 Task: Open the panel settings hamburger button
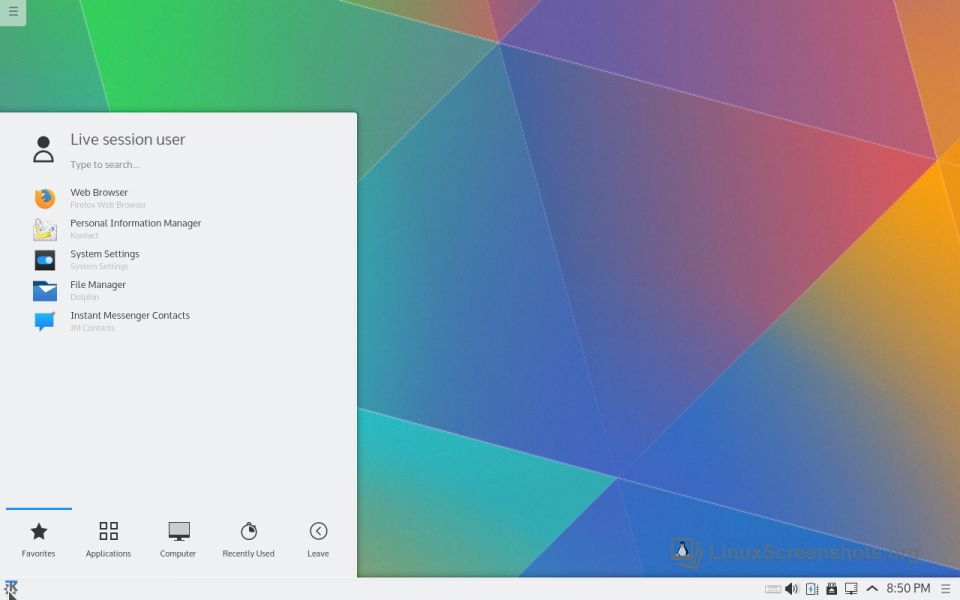click(x=946, y=589)
